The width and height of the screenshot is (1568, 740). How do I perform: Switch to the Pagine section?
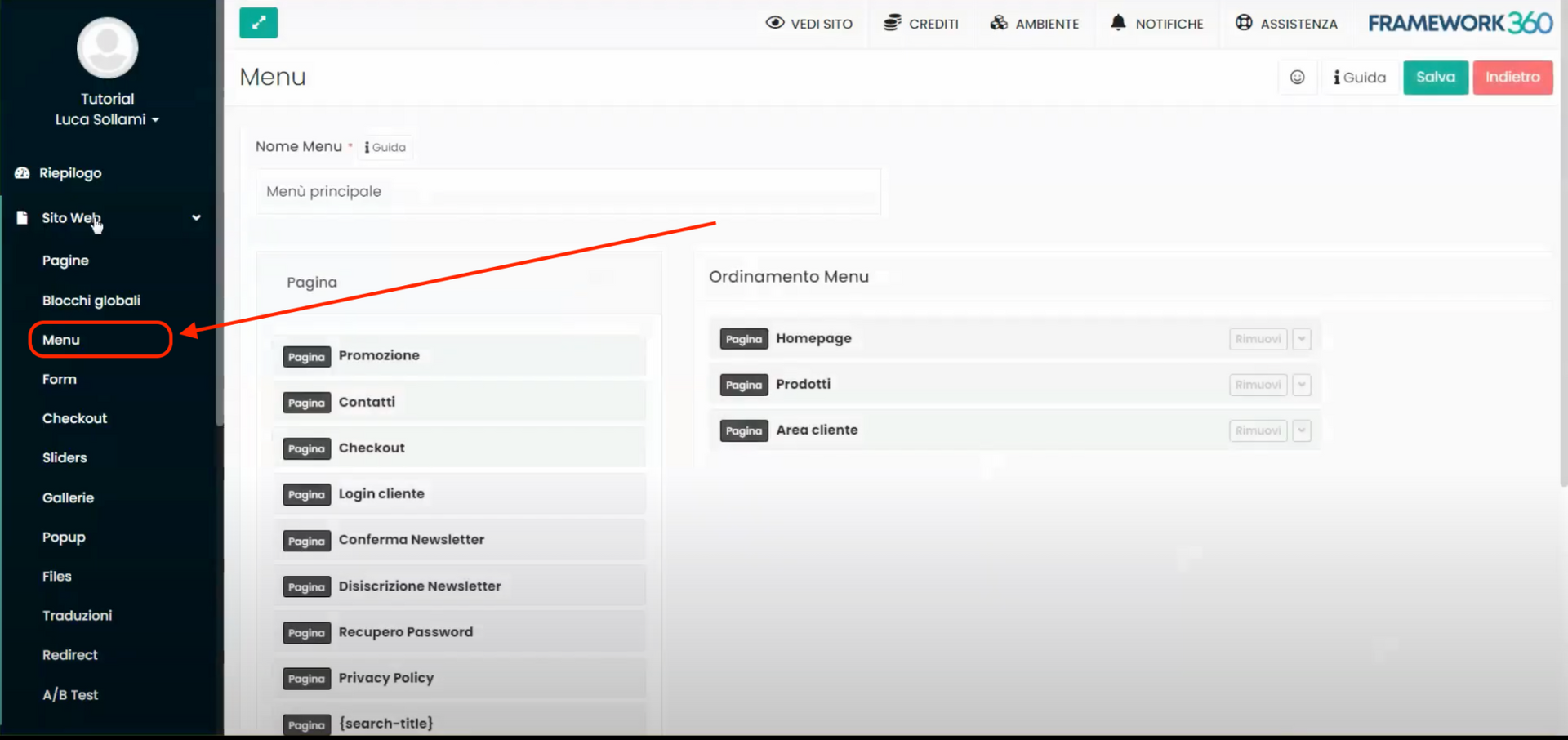point(65,260)
